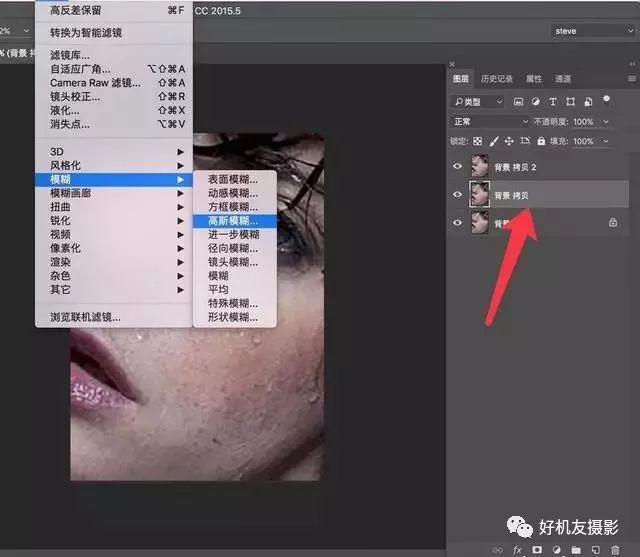
Task: Expand the 其它 submenu
Action: coord(114,290)
